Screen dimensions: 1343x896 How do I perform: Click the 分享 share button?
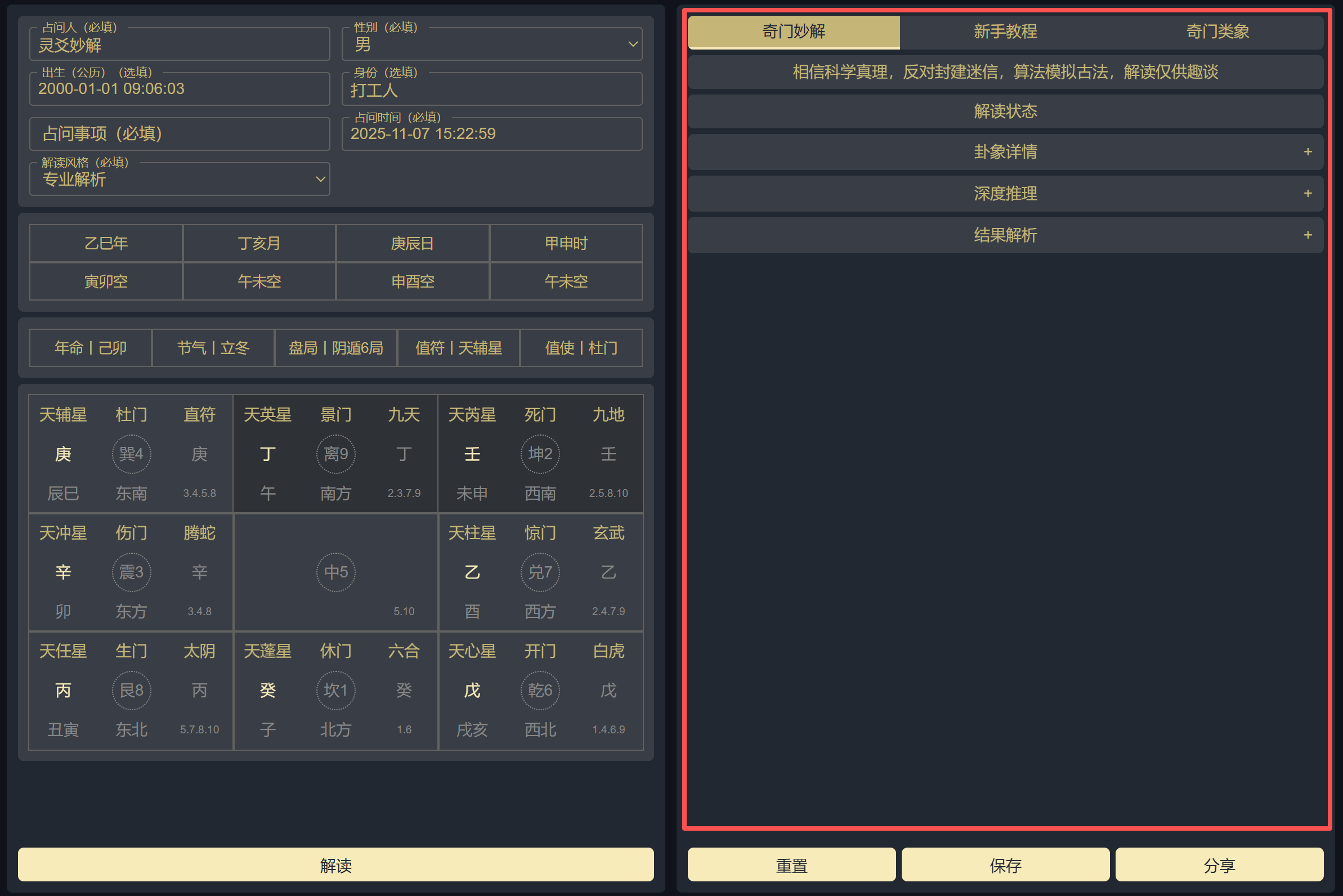click(x=1219, y=865)
